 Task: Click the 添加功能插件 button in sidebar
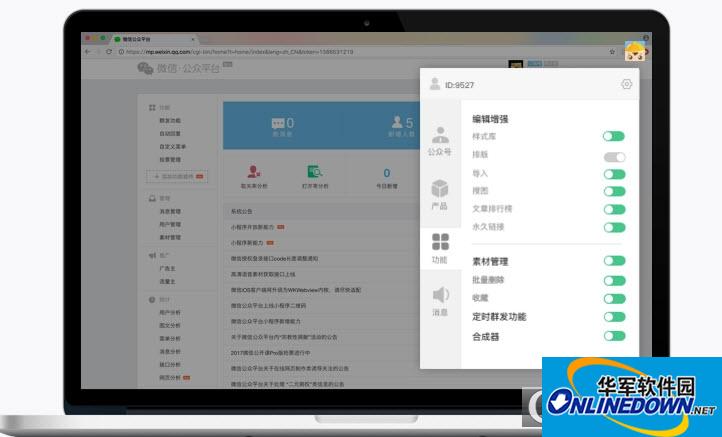(x=177, y=176)
